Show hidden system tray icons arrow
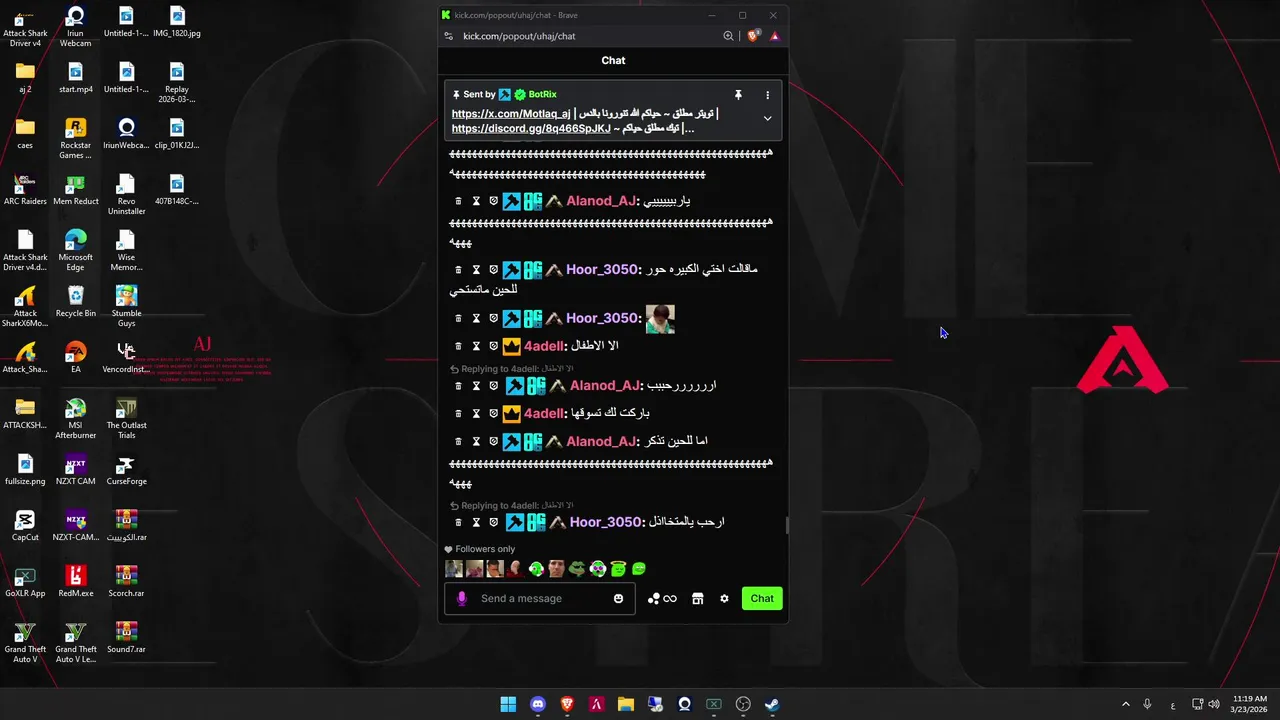The width and height of the screenshot is (1280, 720). tap(1125, 704)
